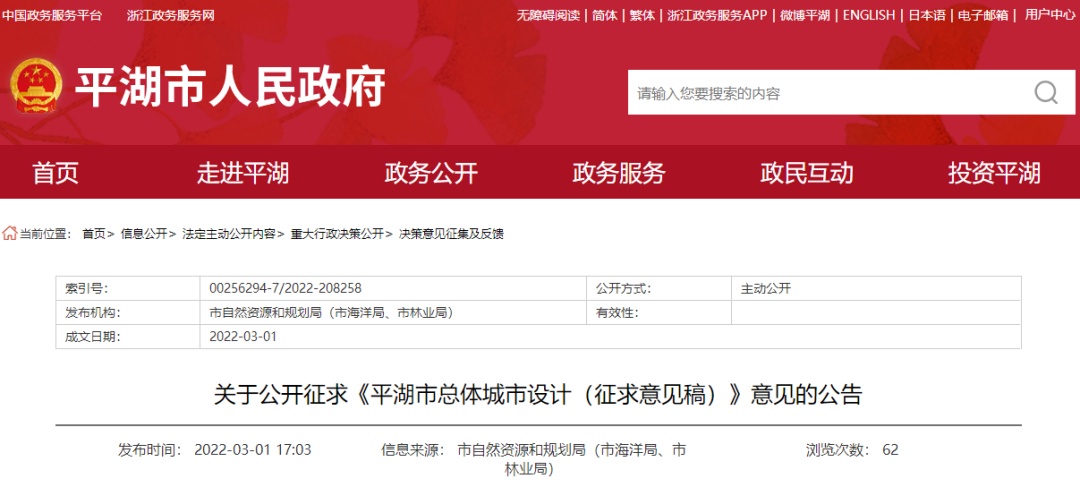Switch the site to ENGLISH
Image resolution: width=1080 pixels, height=487 pixels.
pyautogui.click(x=869, y=15)
